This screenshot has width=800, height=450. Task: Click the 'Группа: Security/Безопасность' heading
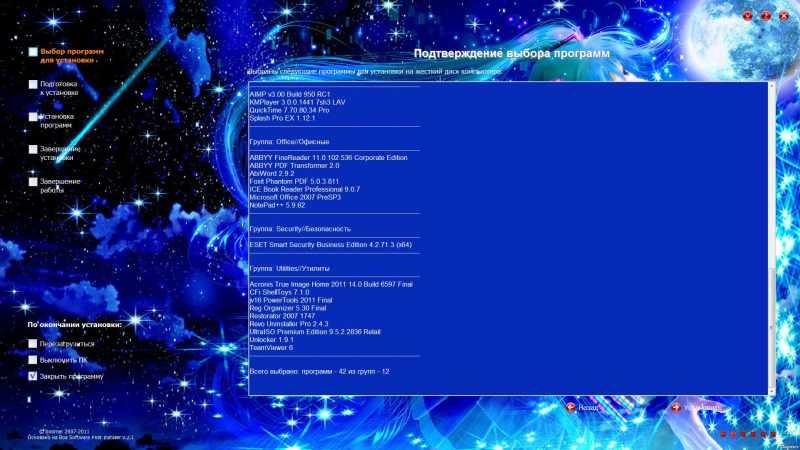pyautogui.click(x=300, y=229)
